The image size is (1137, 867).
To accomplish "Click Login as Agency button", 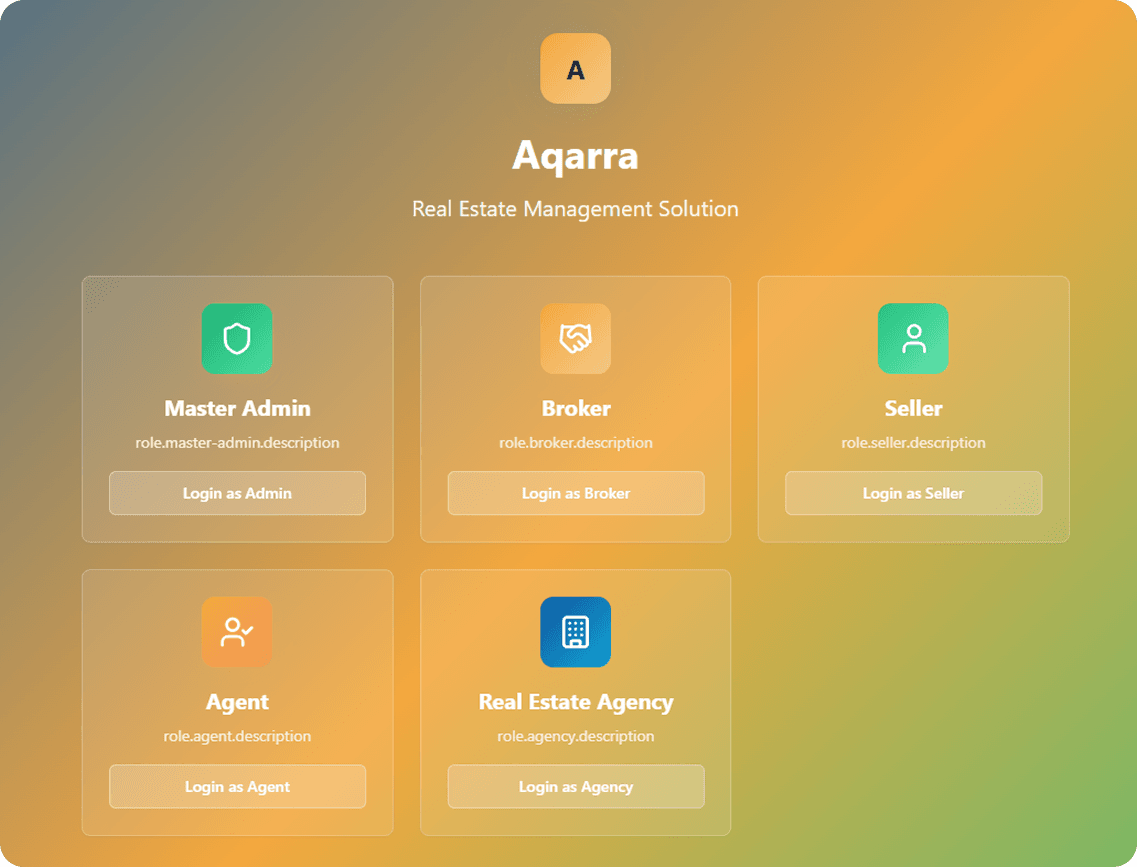I will pyautogui.click(x=576, y=787).
